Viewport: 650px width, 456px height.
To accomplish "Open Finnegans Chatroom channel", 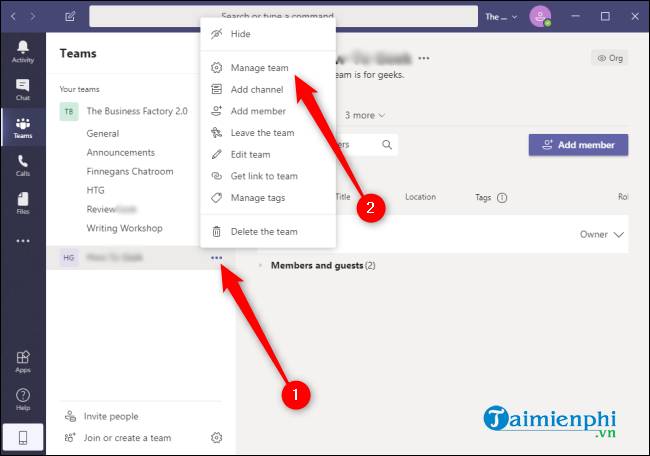I will (130, 172).
